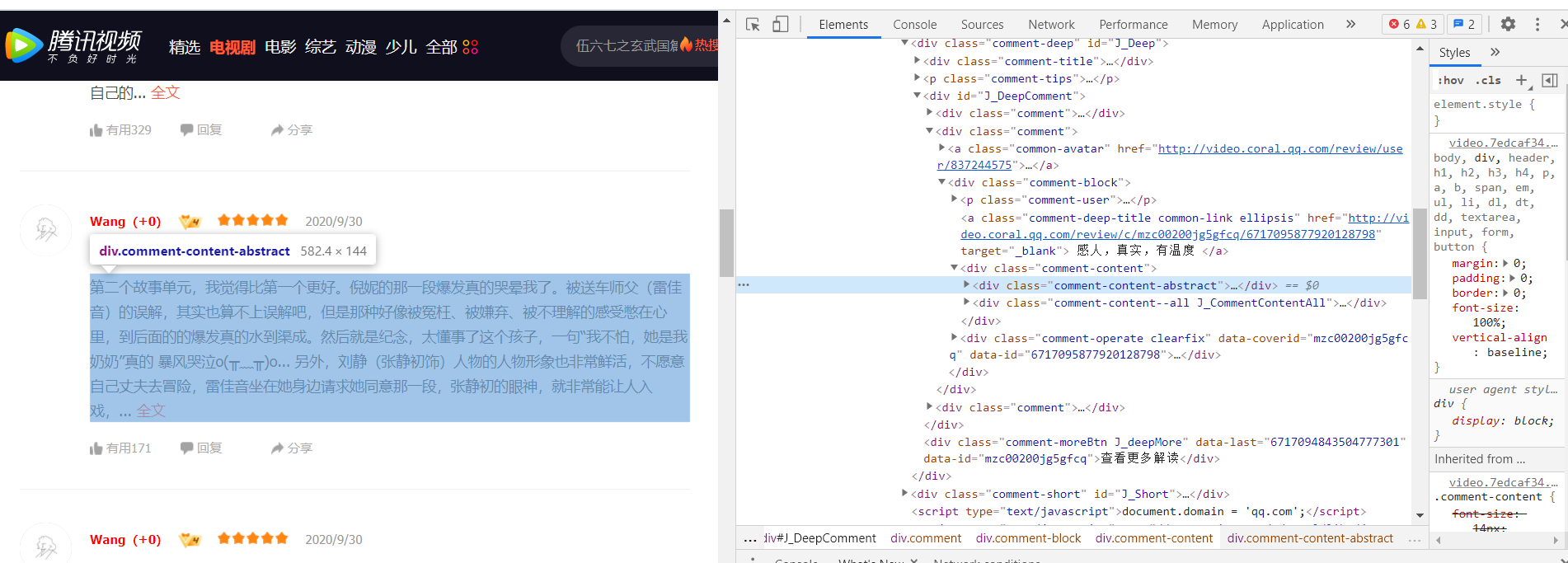
Task: Switch to the Network tab
Action: coord(1051,25)
